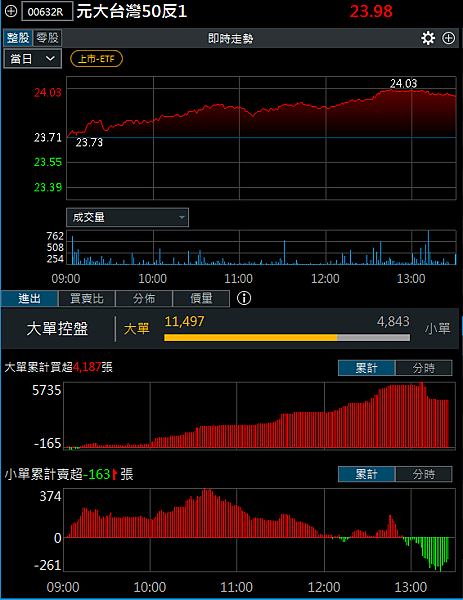
Task: Click the 小單 volume value 4,843
Action: click(x=393, y=321)
